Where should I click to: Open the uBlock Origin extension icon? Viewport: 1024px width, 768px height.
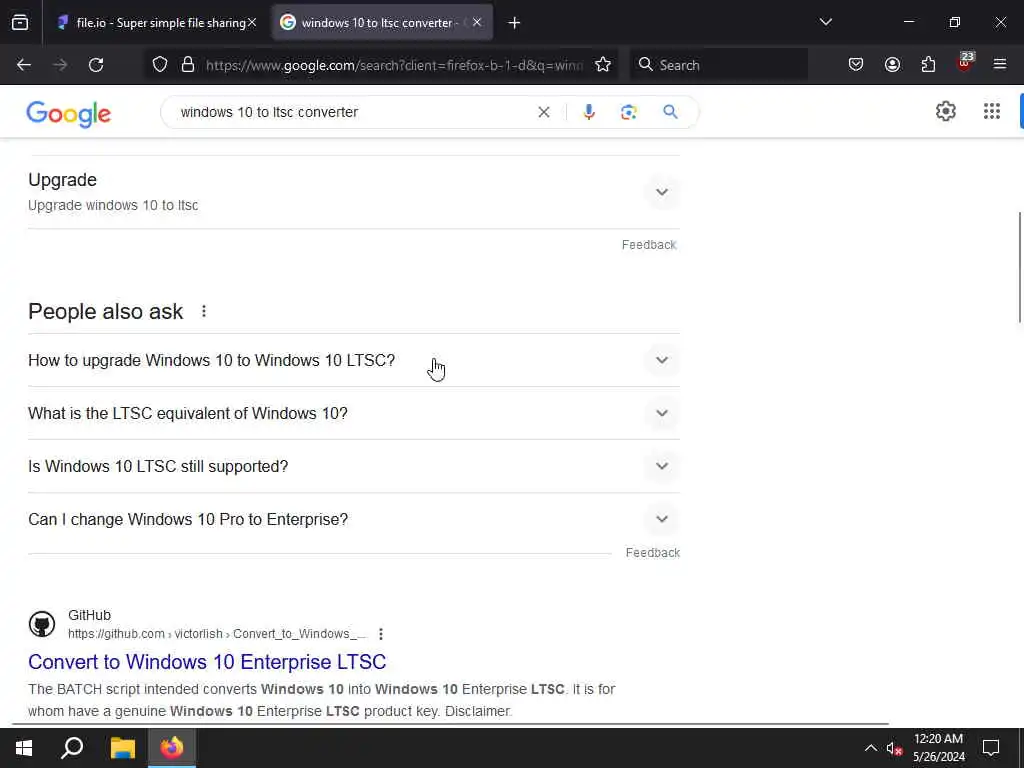pos(965,63)
